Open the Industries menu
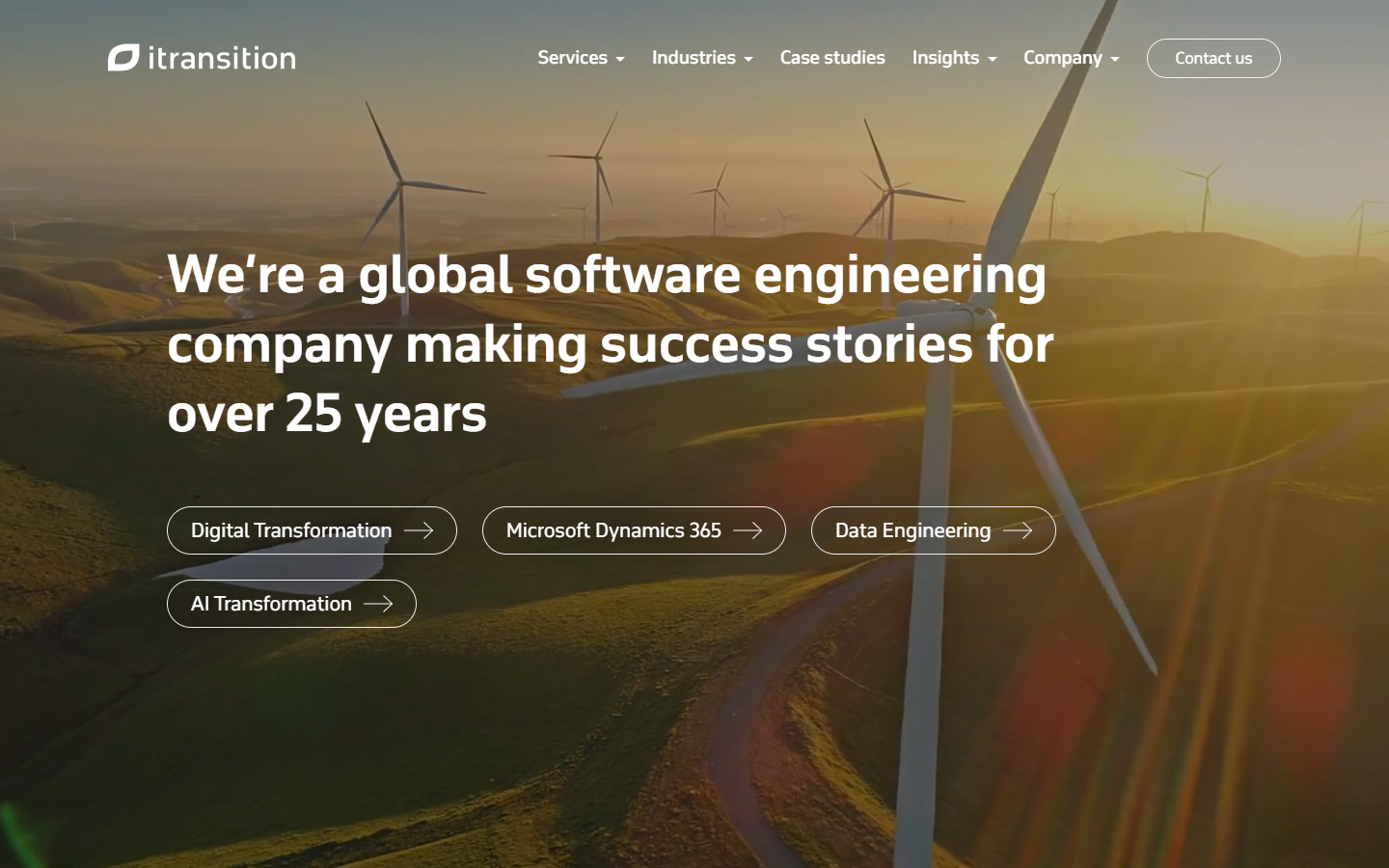The height and width of the screenshot is (868, 1389). (x=694, y=58)
